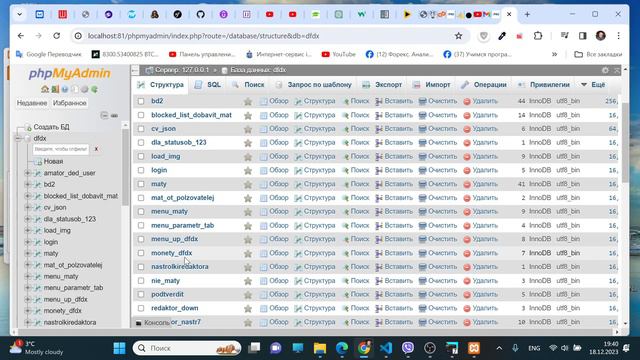The image size is (640, 360).
Task: Click the maty row Browse icon
Action: [x=264, y=184]
